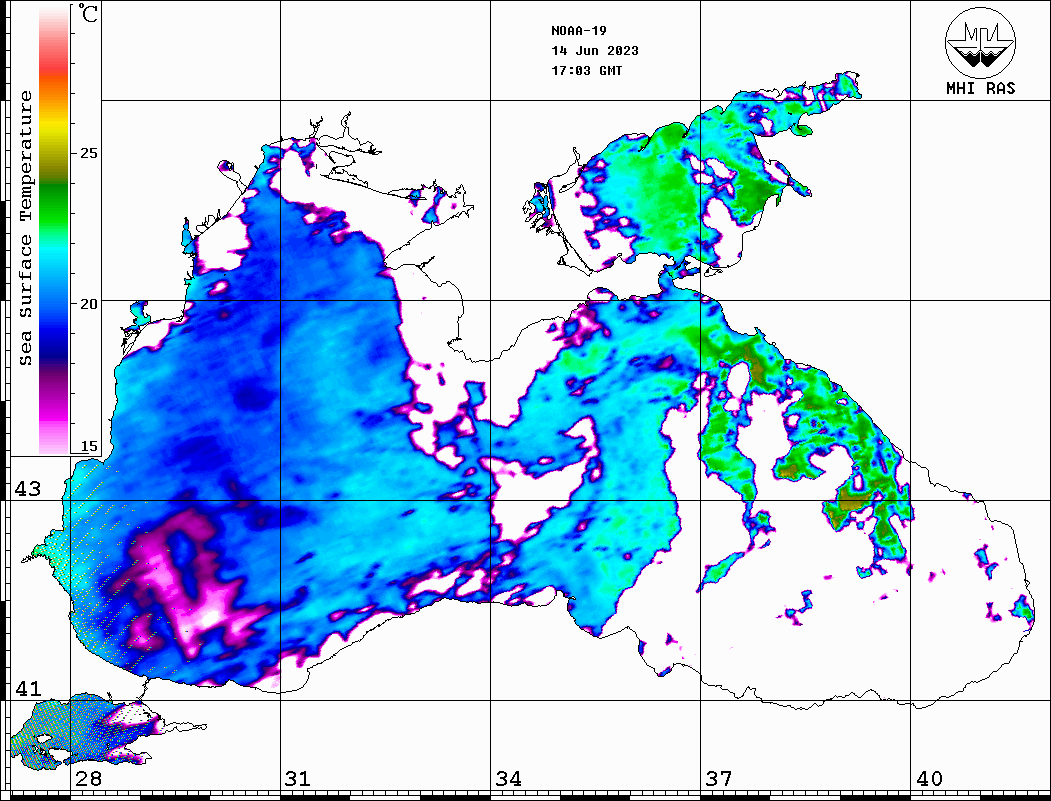The image size is (1051, 801).
Task: Select the 'NOAA-19' satellite label
Action: 579,31
